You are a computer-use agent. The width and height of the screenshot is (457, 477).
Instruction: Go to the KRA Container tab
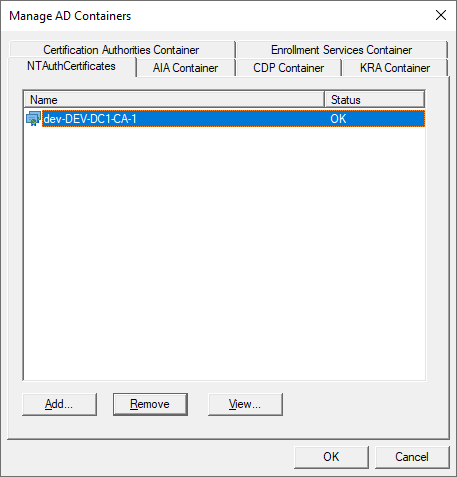pyautogui.click(x=395, y=68)
